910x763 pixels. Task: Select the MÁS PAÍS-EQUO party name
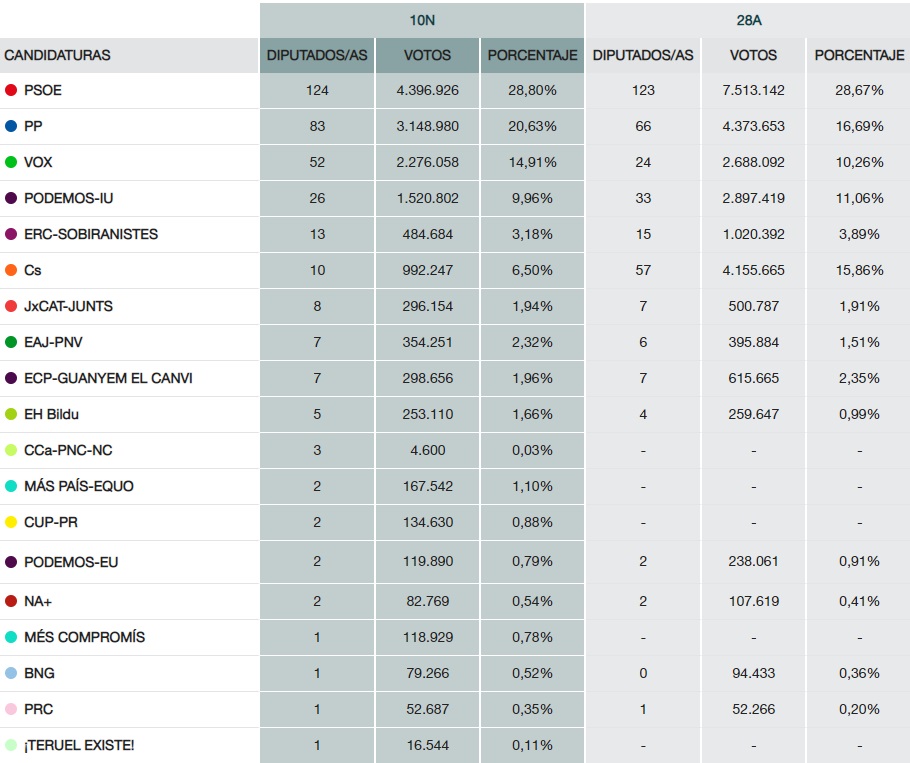point(79,486)
